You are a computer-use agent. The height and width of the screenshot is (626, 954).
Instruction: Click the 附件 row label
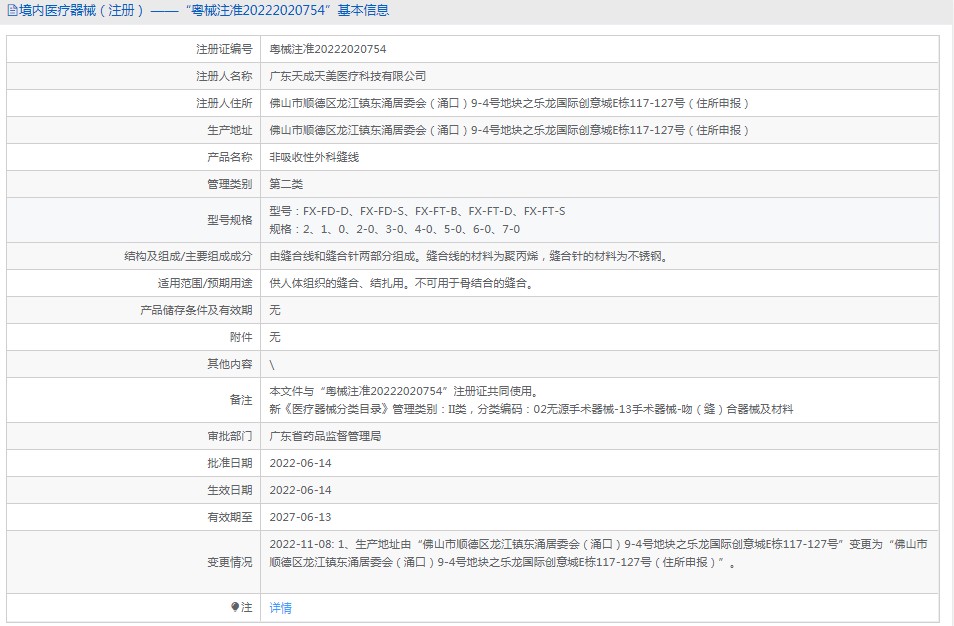coord(241,336)
